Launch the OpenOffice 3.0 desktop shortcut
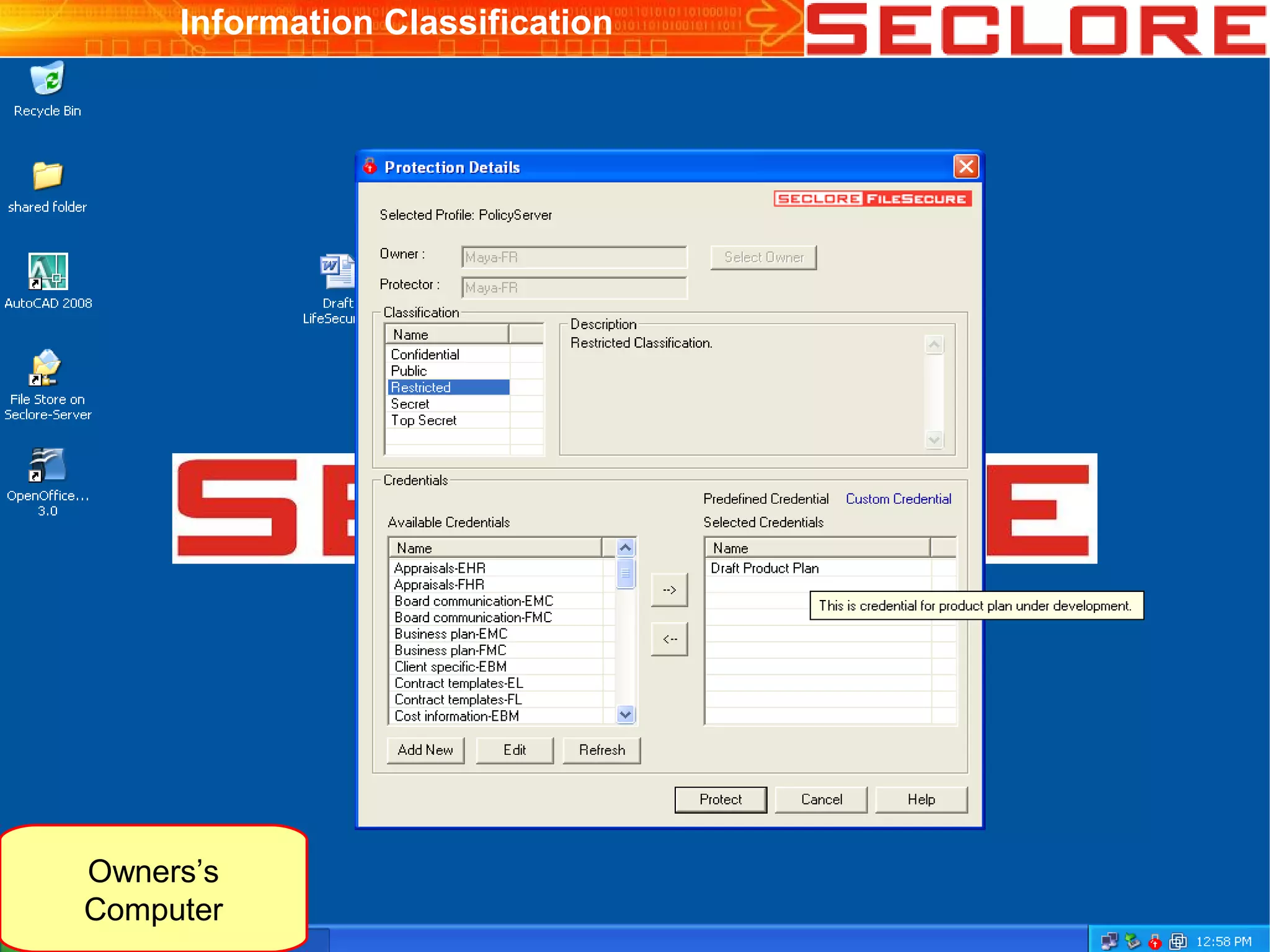Viewport: 1270px width, 952px height. [x=48, y=482]
